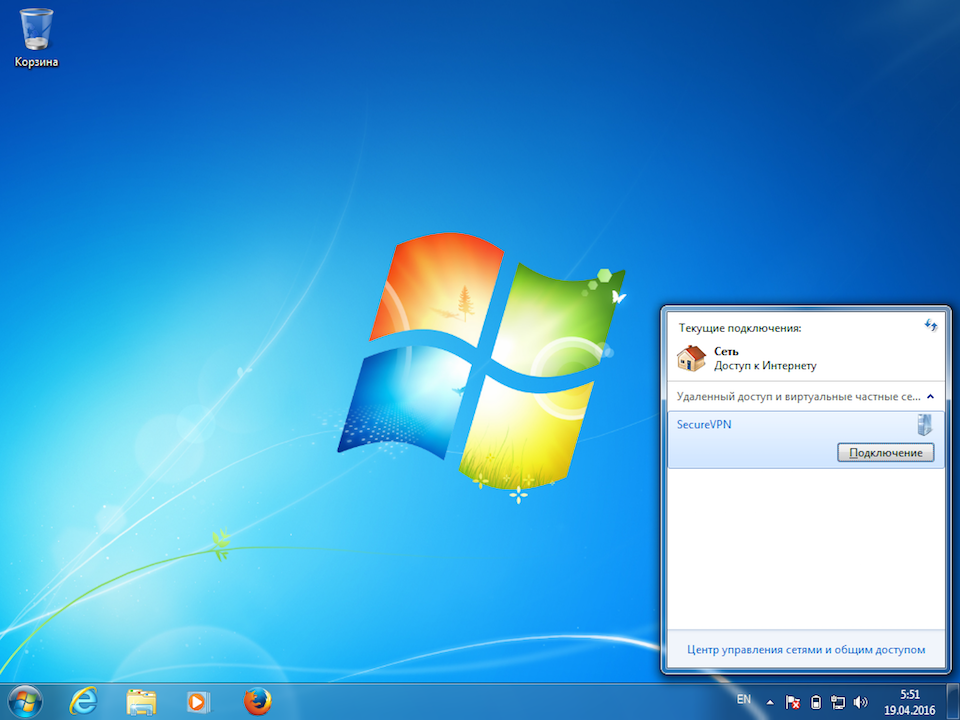This screenshot has height=720, width=960.
Task: Show hidden tray icons with the arrow
Action: coord(770,702)
